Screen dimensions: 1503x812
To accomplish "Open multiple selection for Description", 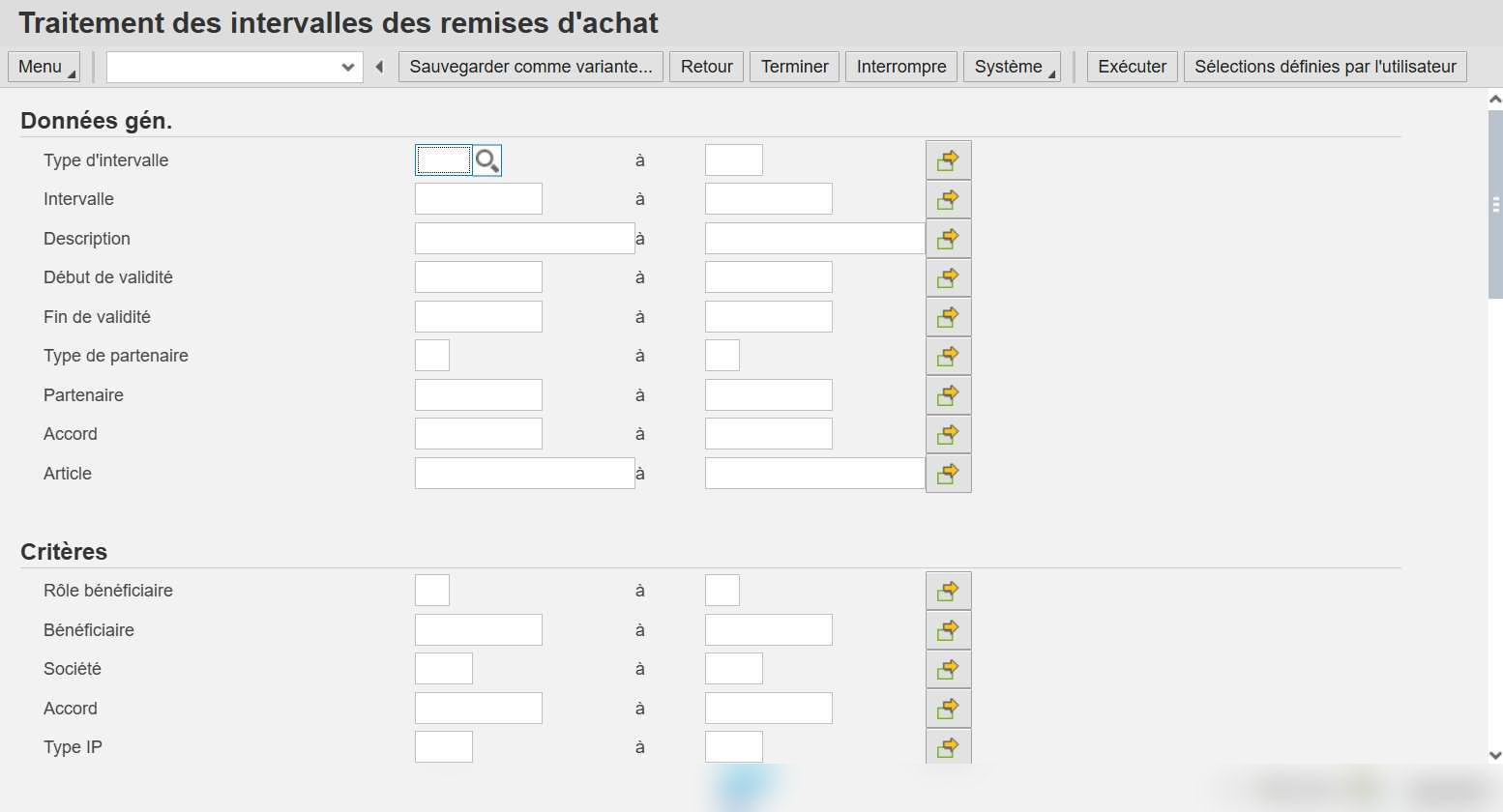I will (x=949, y=239).
